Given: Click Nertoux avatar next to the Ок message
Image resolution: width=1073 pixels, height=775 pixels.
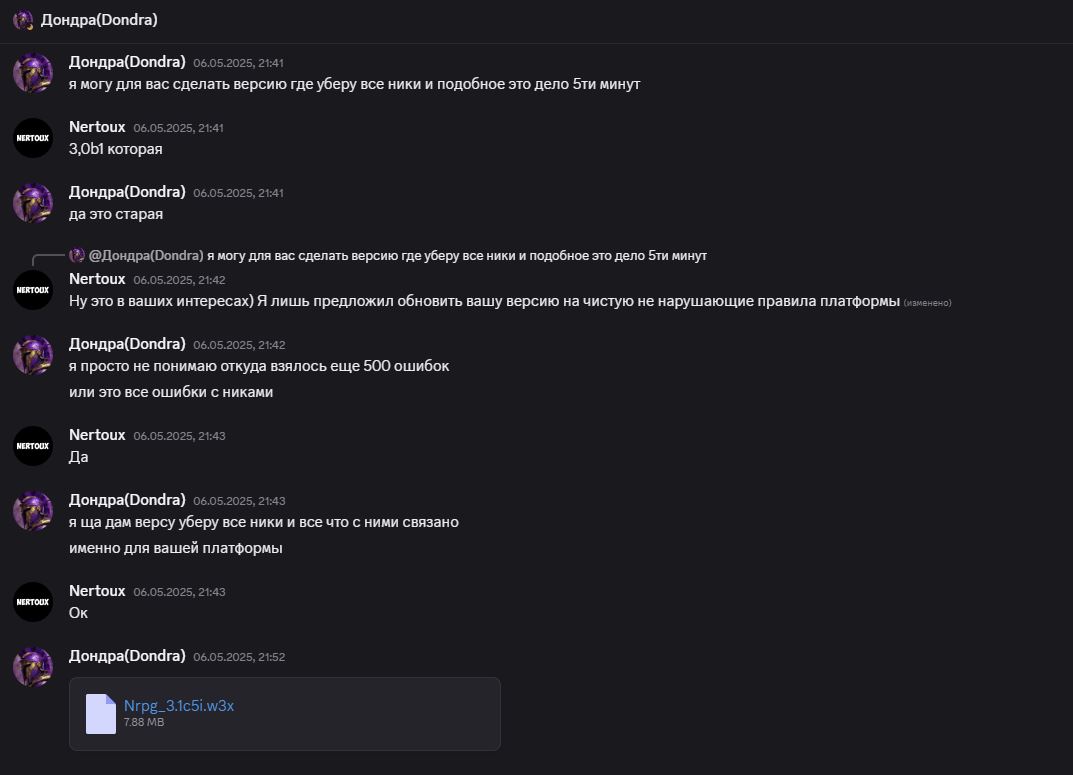Looking at the screenshot, I should click(33, 601).
